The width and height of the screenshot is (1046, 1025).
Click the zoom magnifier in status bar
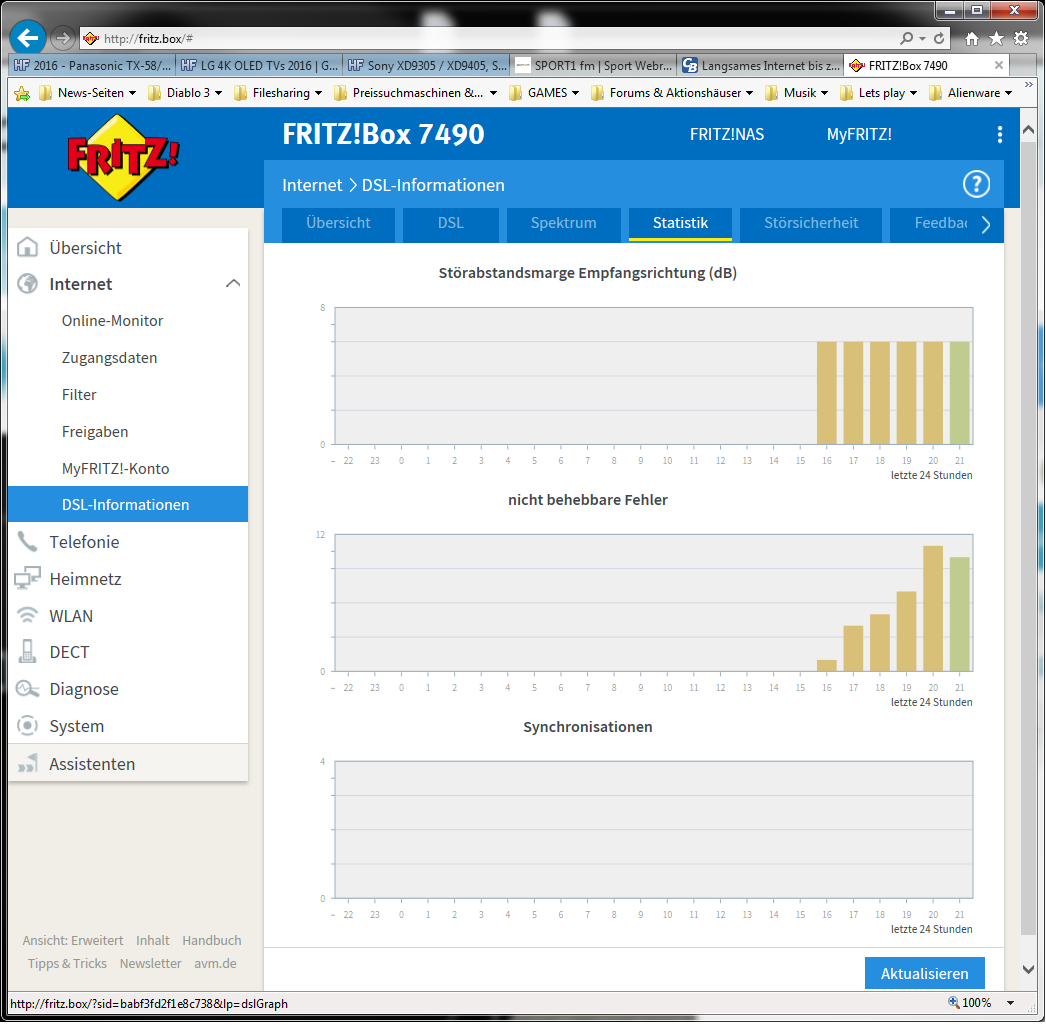953,1003
